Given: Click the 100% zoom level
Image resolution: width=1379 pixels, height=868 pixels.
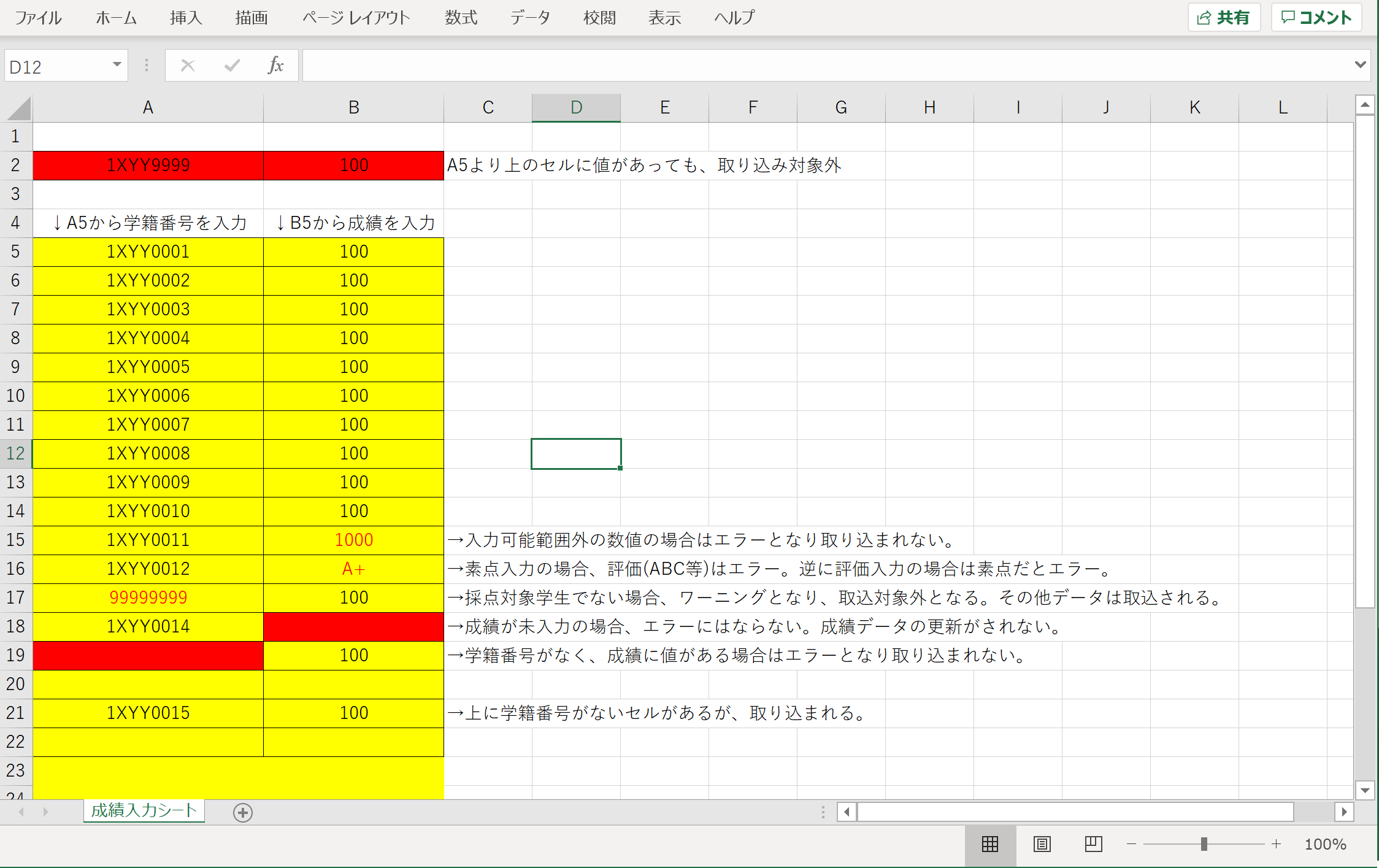Looking at the screenshot, I should 1325,844.
